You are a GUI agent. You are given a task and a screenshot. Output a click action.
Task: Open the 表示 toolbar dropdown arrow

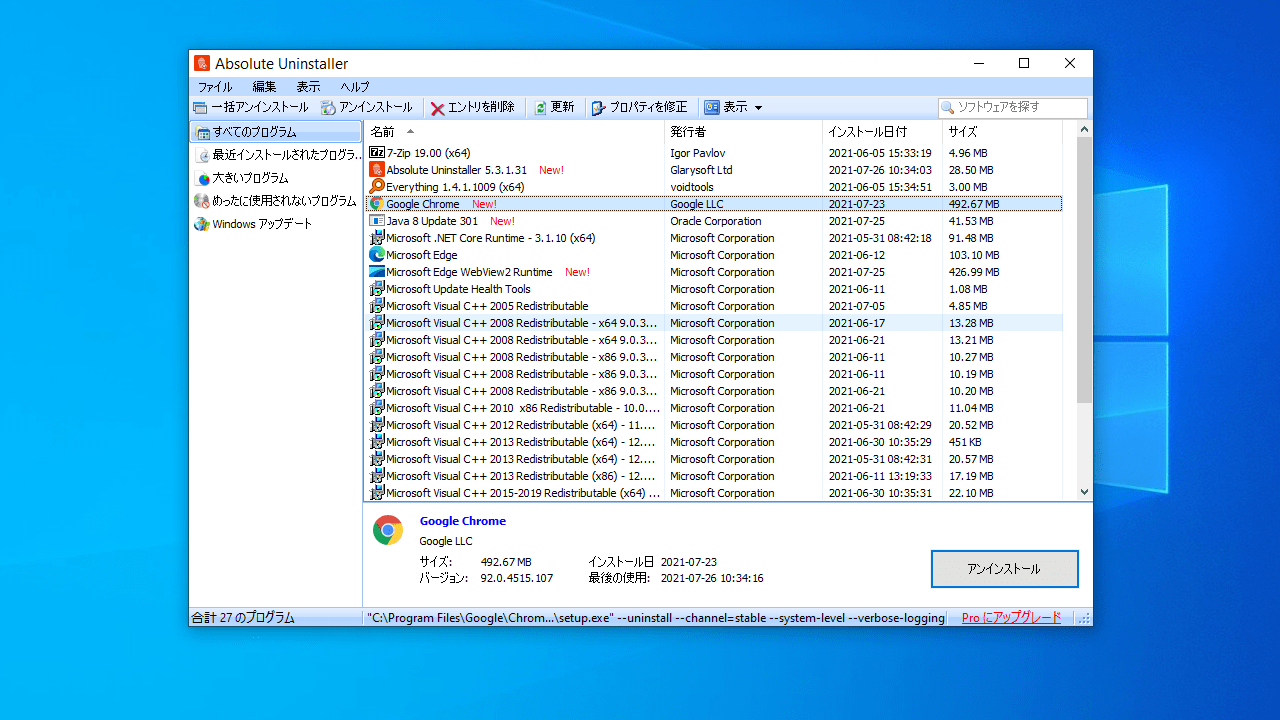pyautogui.click(x=758, y=107)
